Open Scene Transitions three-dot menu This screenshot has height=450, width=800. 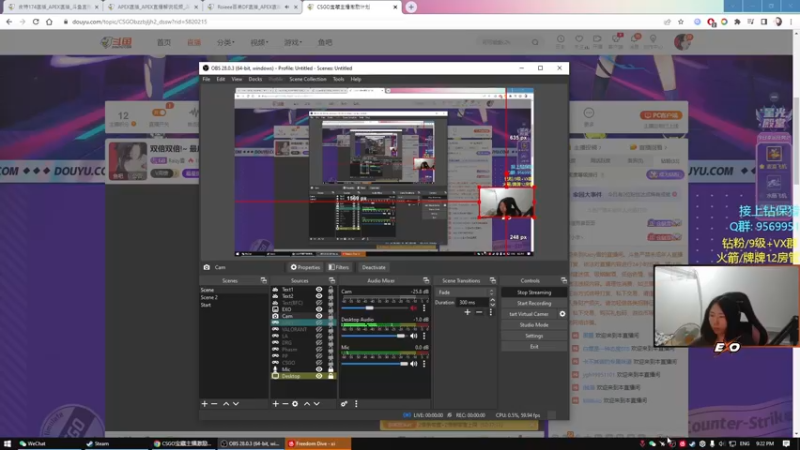491,312
